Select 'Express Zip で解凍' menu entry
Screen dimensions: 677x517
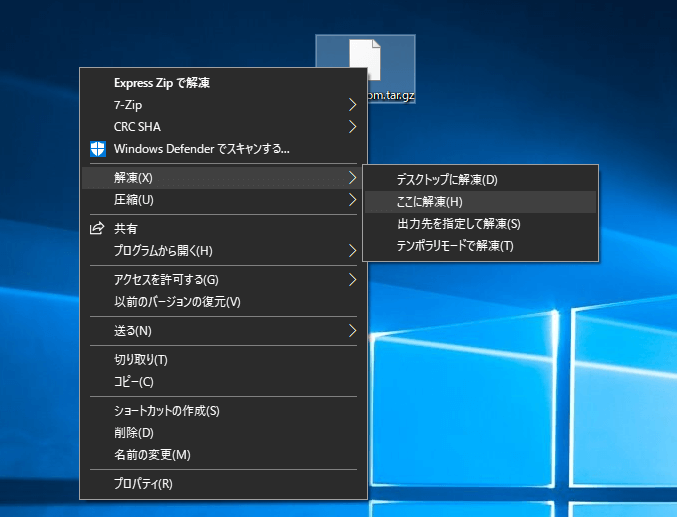(224, 83)
